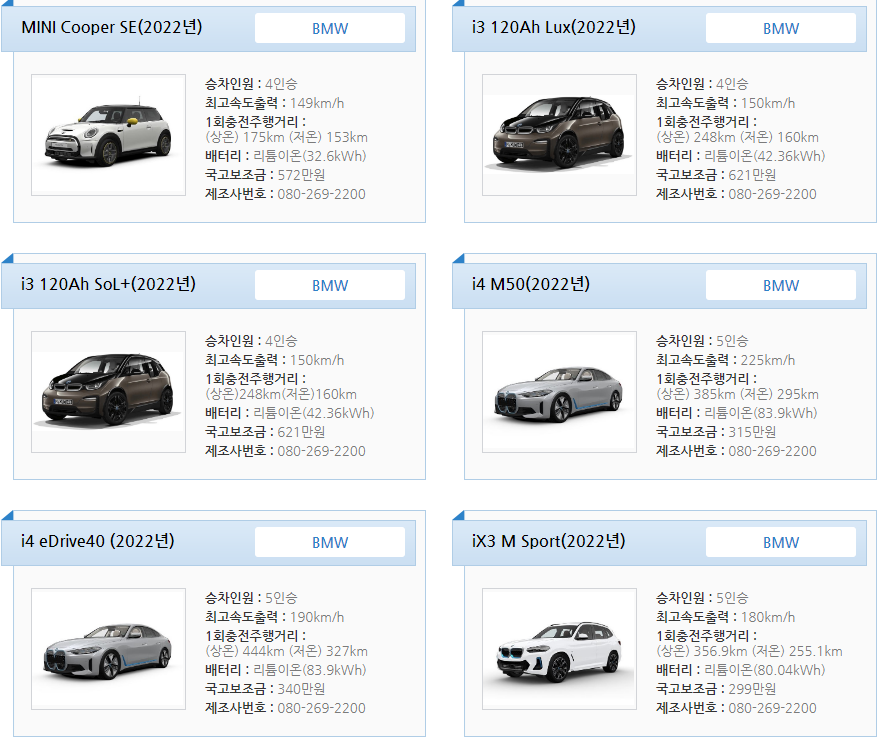Select the title 'iX3 M Sport(2022년)'
This screenshot has width=879, height=737.
tap(548, 541)
